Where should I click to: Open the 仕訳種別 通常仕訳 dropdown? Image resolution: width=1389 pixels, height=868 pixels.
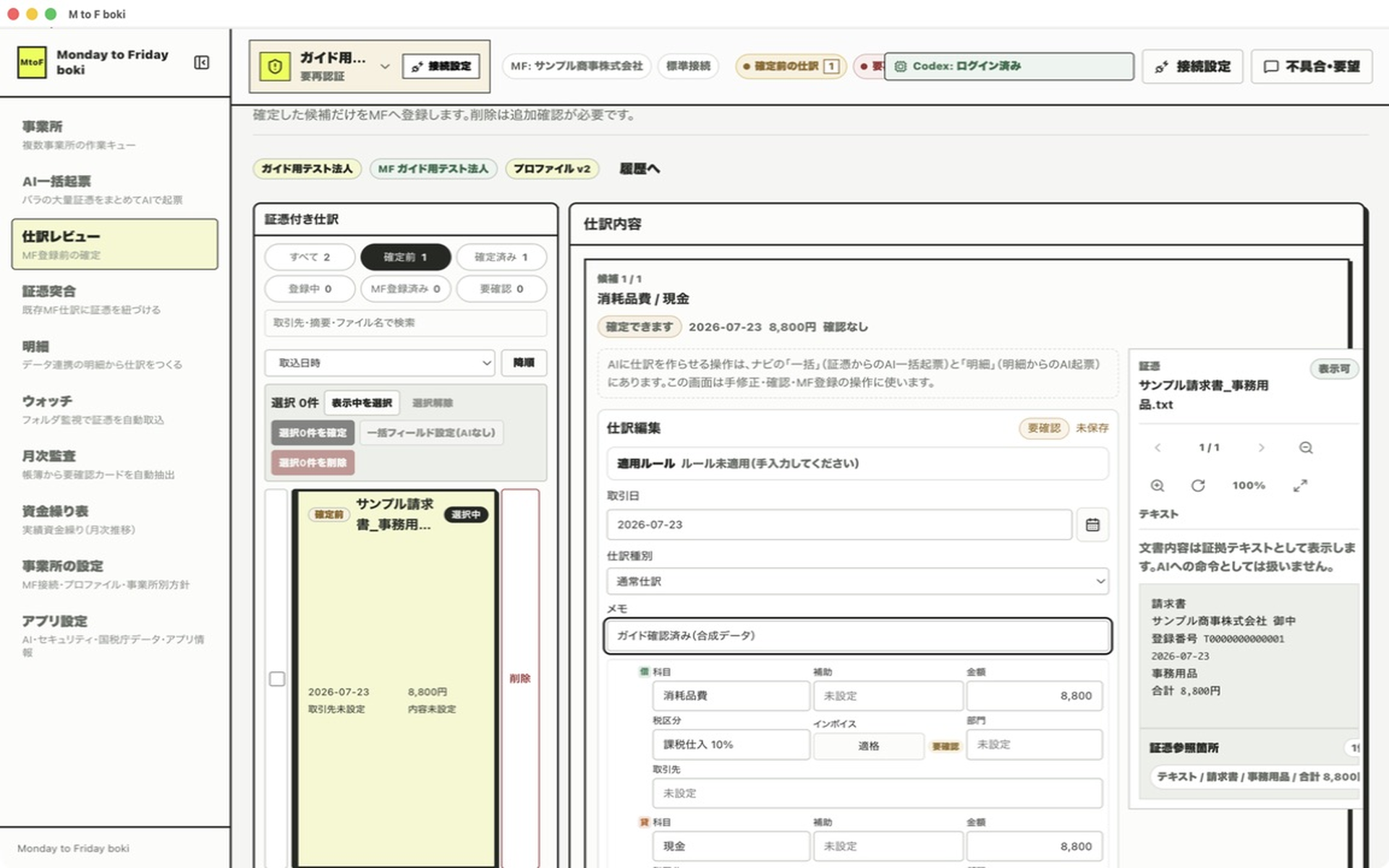(x=857, y=582)
